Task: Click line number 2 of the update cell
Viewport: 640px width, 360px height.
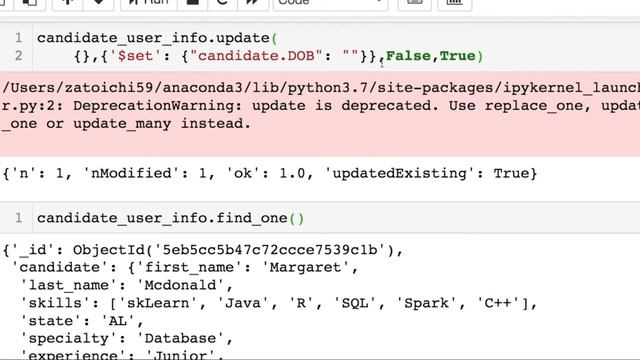Action: (18, 56)
